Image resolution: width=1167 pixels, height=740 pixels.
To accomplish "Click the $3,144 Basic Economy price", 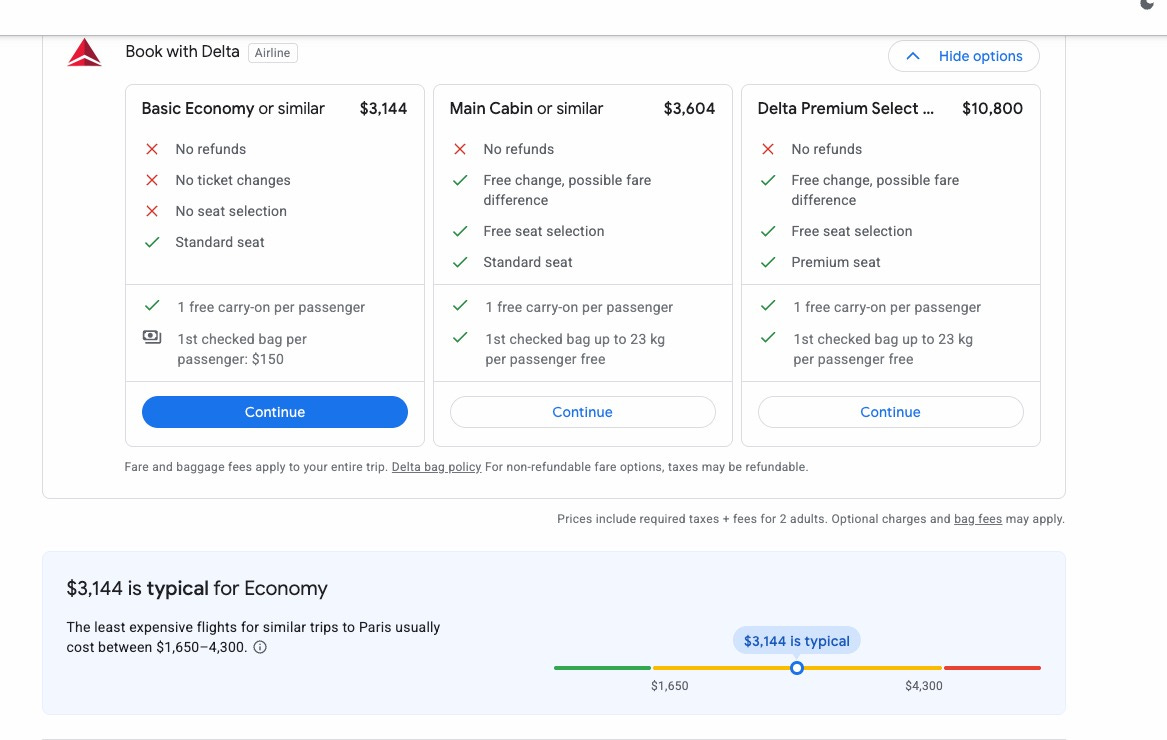I will (x=383, y=109).
